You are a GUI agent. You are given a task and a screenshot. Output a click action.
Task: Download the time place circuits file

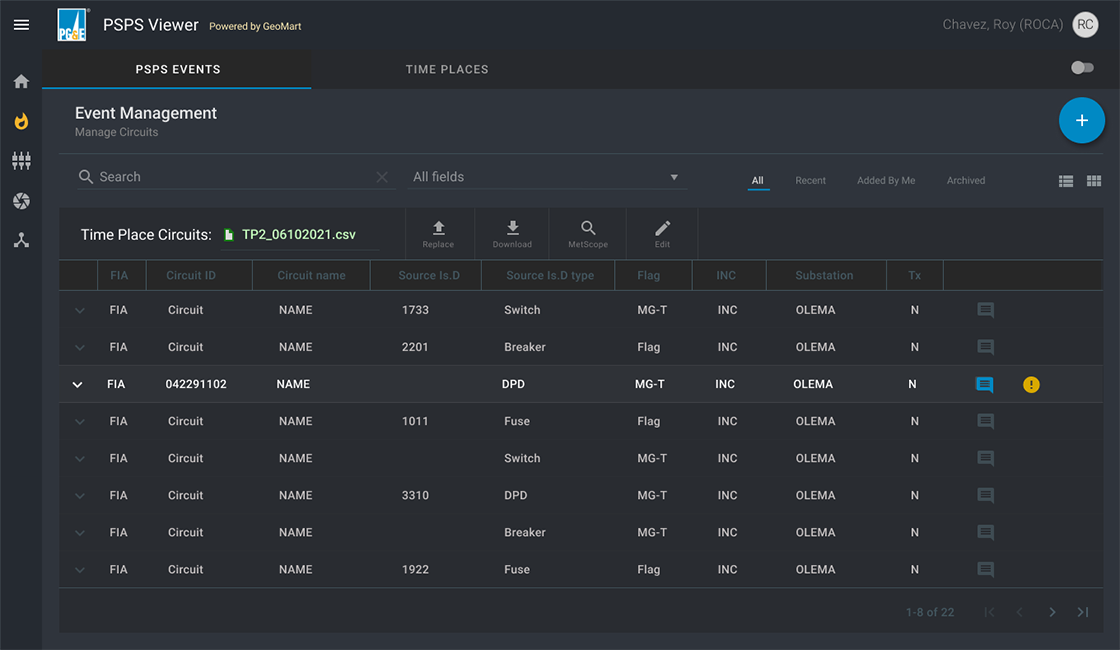pyautogui.click(x=512, y=234)
